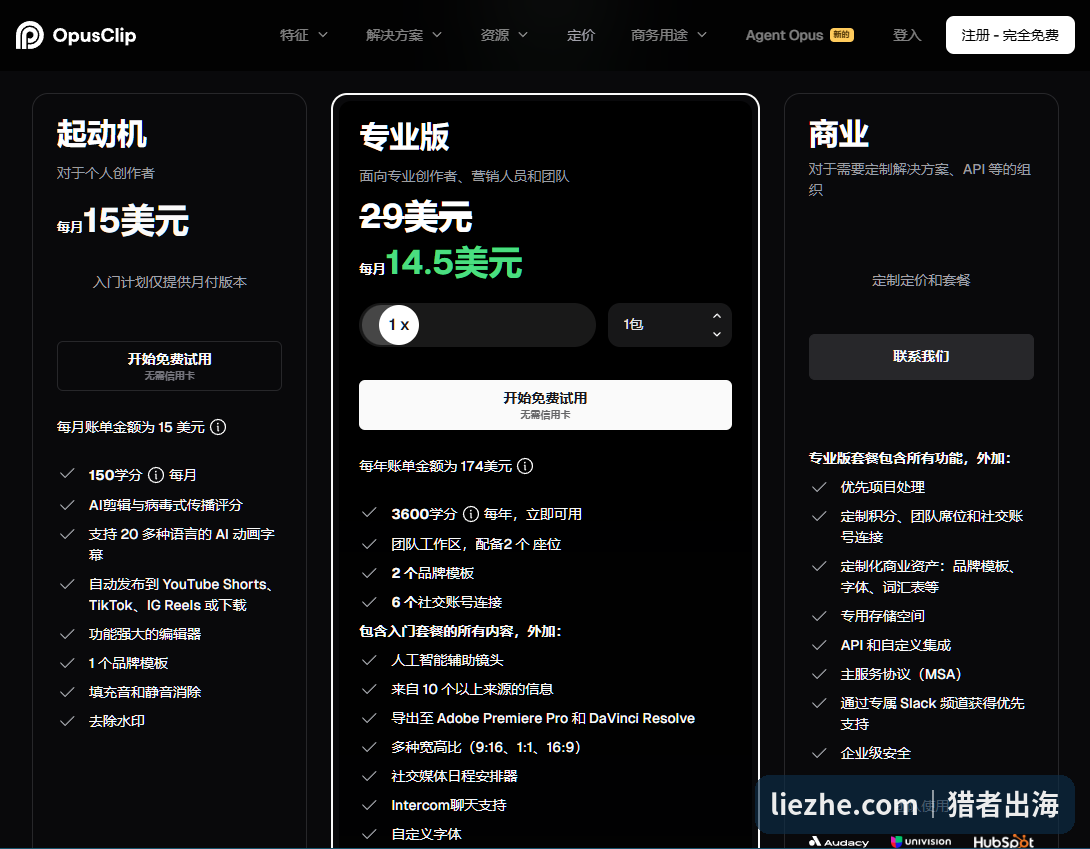Click the 专用存储空间 feature
Viewport: 1090px width, 849px height.
coord(882,616)
